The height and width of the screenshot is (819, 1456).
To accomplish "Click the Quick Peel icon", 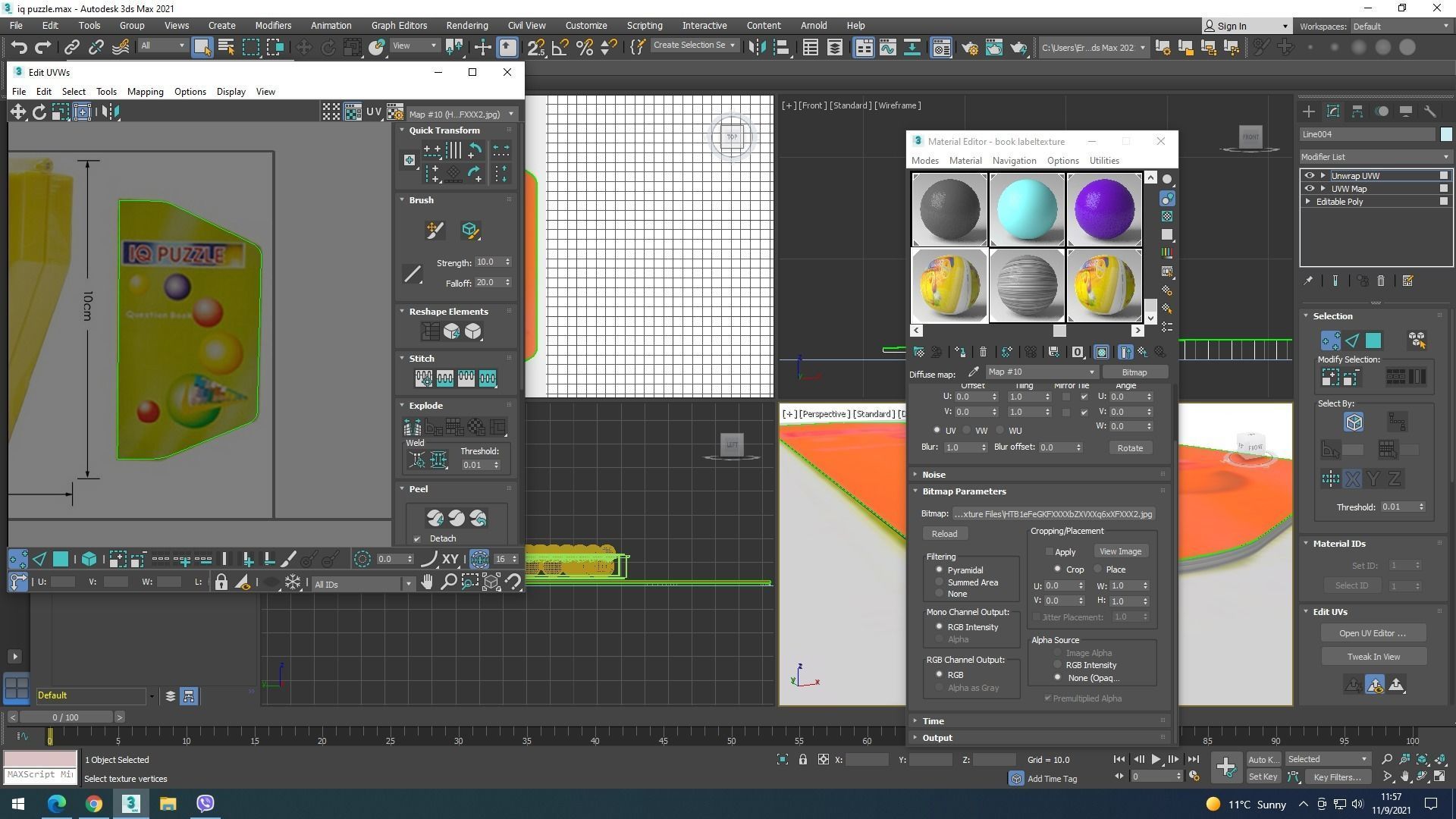I will pyautogui.click(x=435, y=518).
